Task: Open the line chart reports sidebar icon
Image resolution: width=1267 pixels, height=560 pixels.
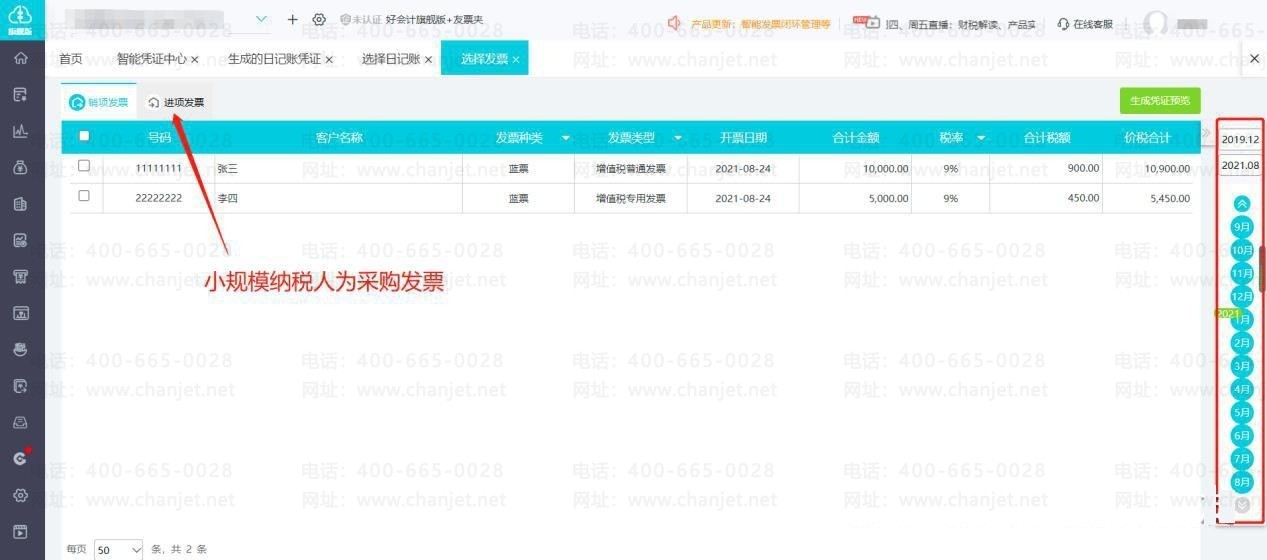Action: 21,131
